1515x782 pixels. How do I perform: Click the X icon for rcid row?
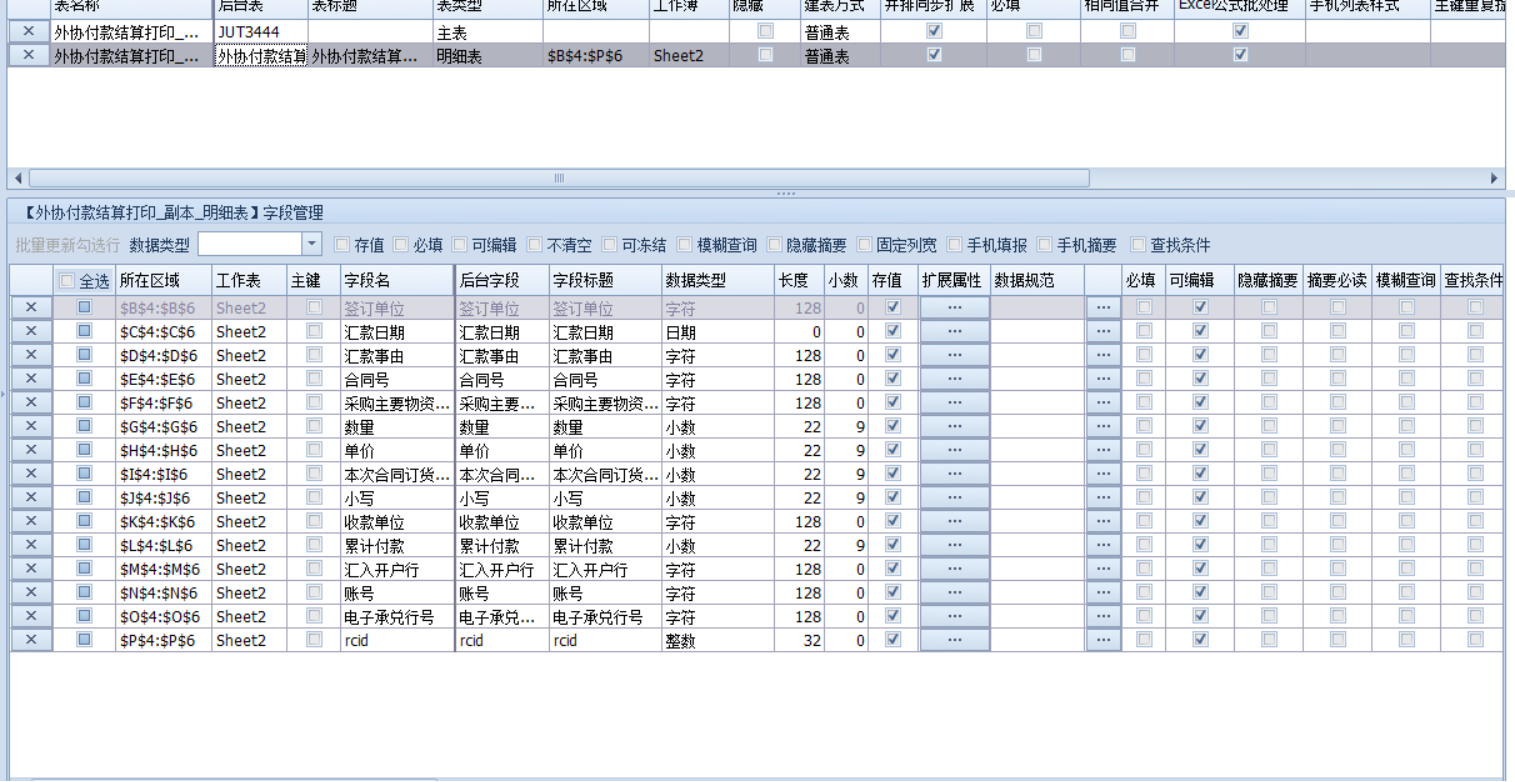coord(31,640)
